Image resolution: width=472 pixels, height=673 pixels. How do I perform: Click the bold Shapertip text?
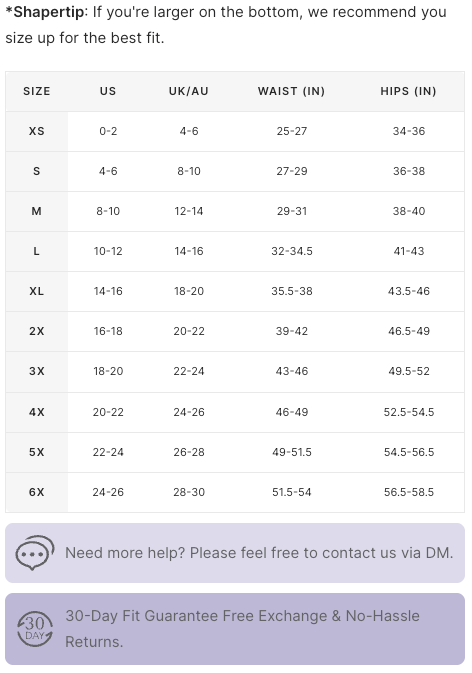(x=48, y=12)
